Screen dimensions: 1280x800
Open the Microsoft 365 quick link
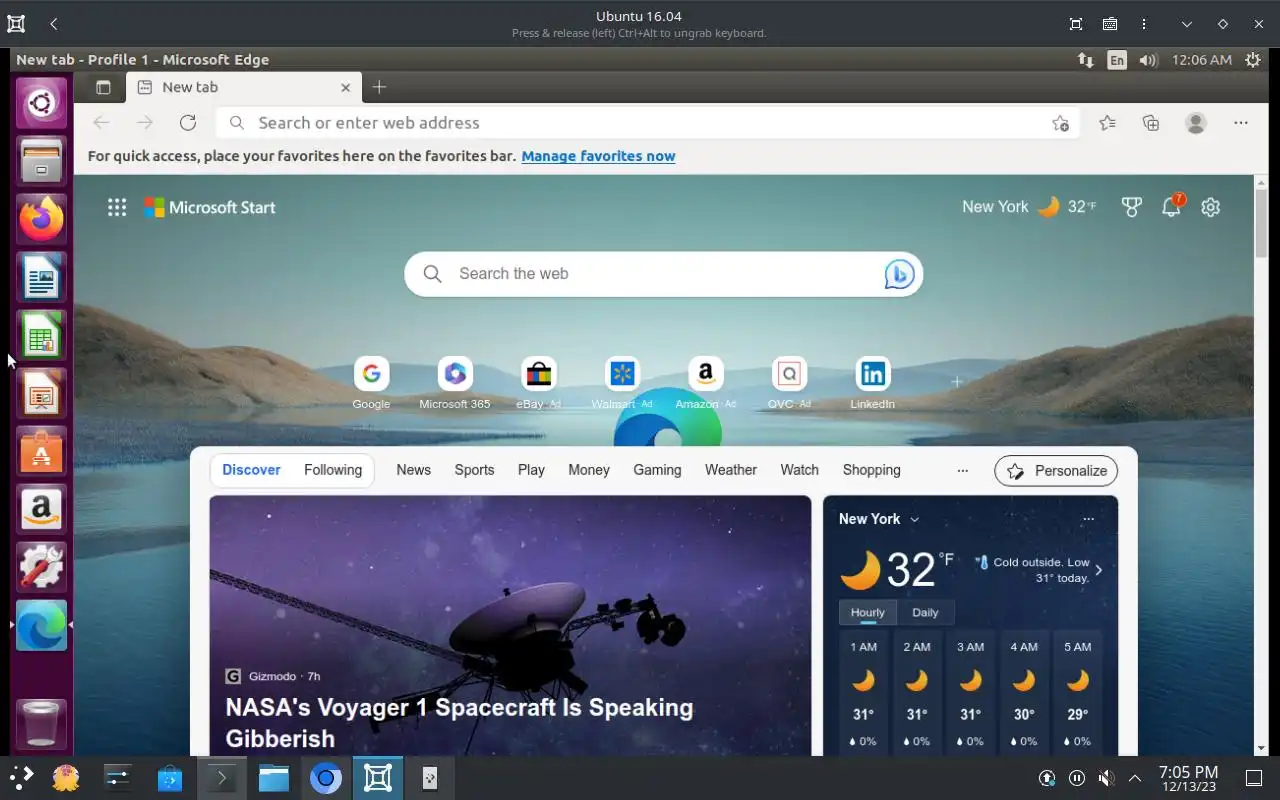point(455,383)
